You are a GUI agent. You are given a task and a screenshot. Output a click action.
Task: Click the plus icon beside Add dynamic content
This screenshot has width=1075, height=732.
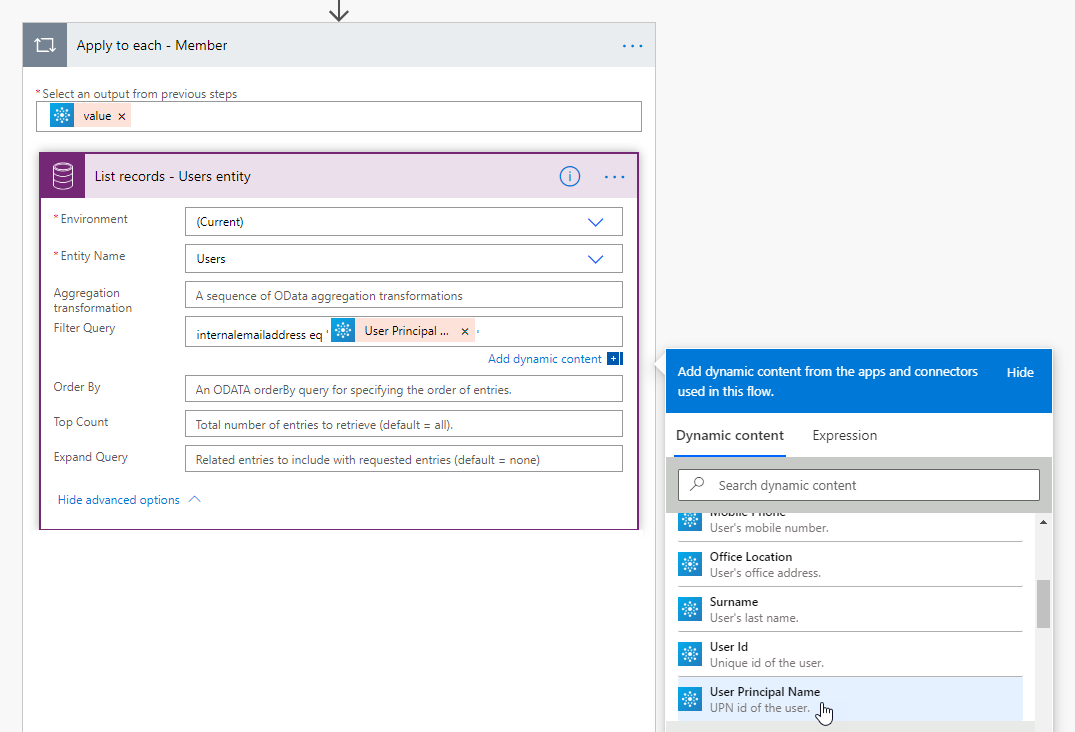click(614, 359)
